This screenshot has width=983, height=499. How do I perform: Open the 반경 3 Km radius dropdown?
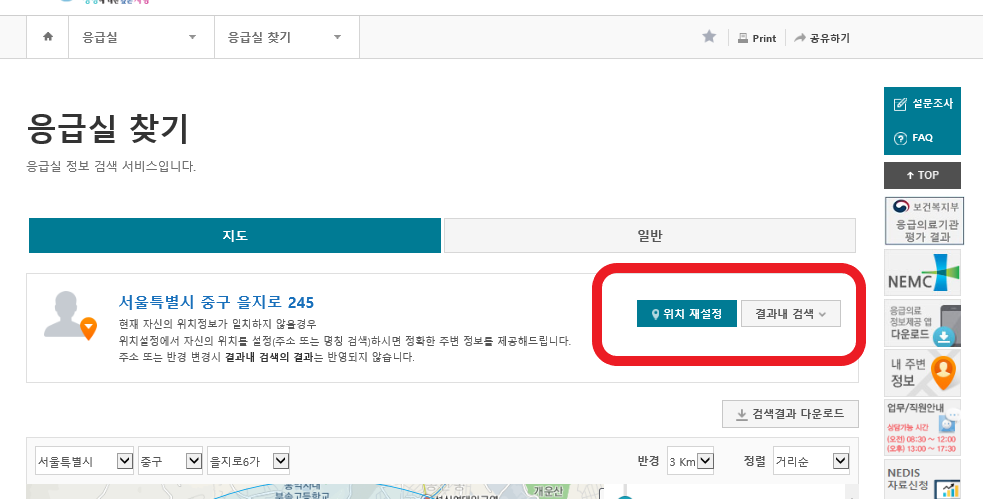point(690,461)
